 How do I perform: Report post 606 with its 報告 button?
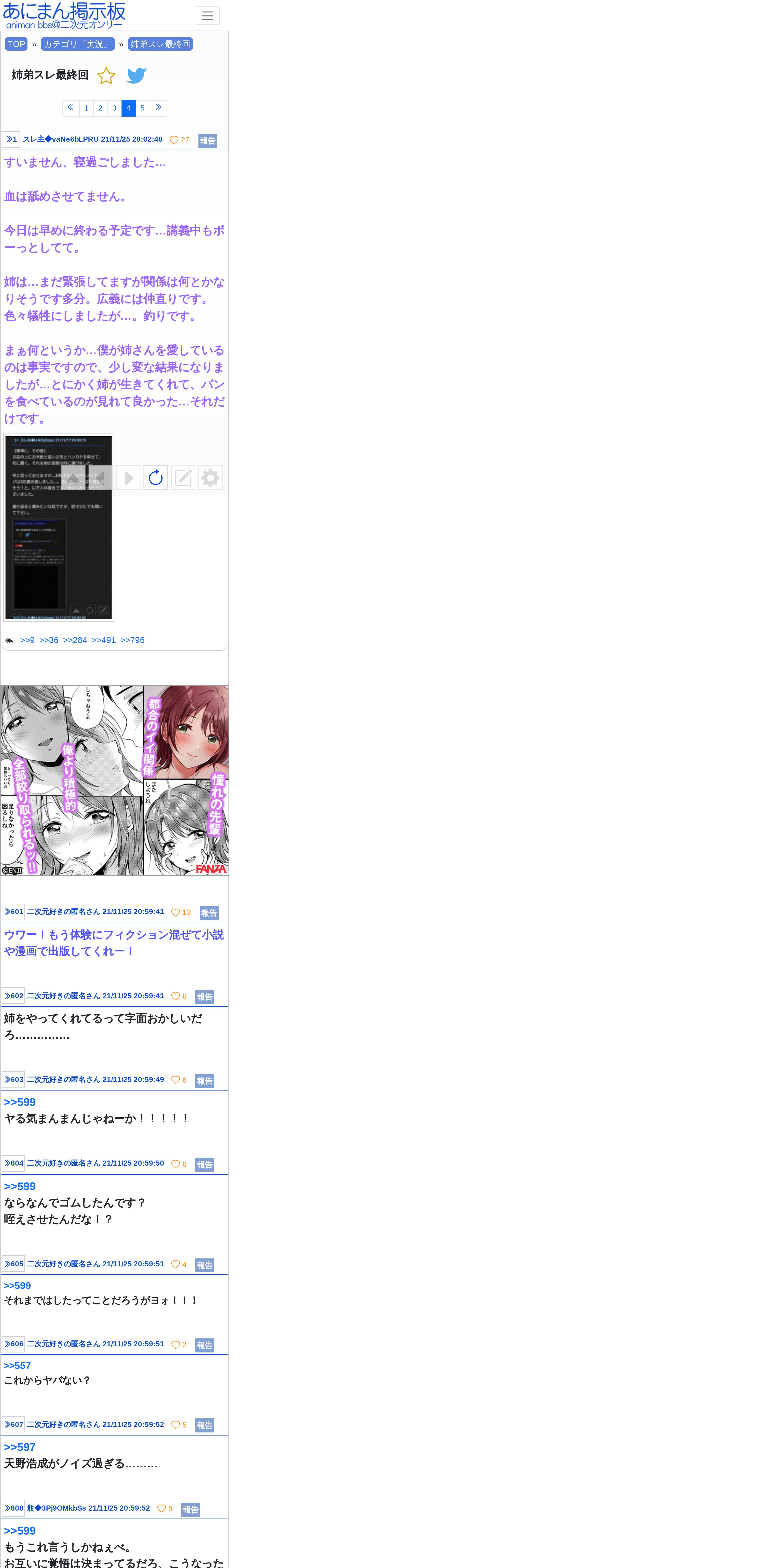coord(205,1345)
